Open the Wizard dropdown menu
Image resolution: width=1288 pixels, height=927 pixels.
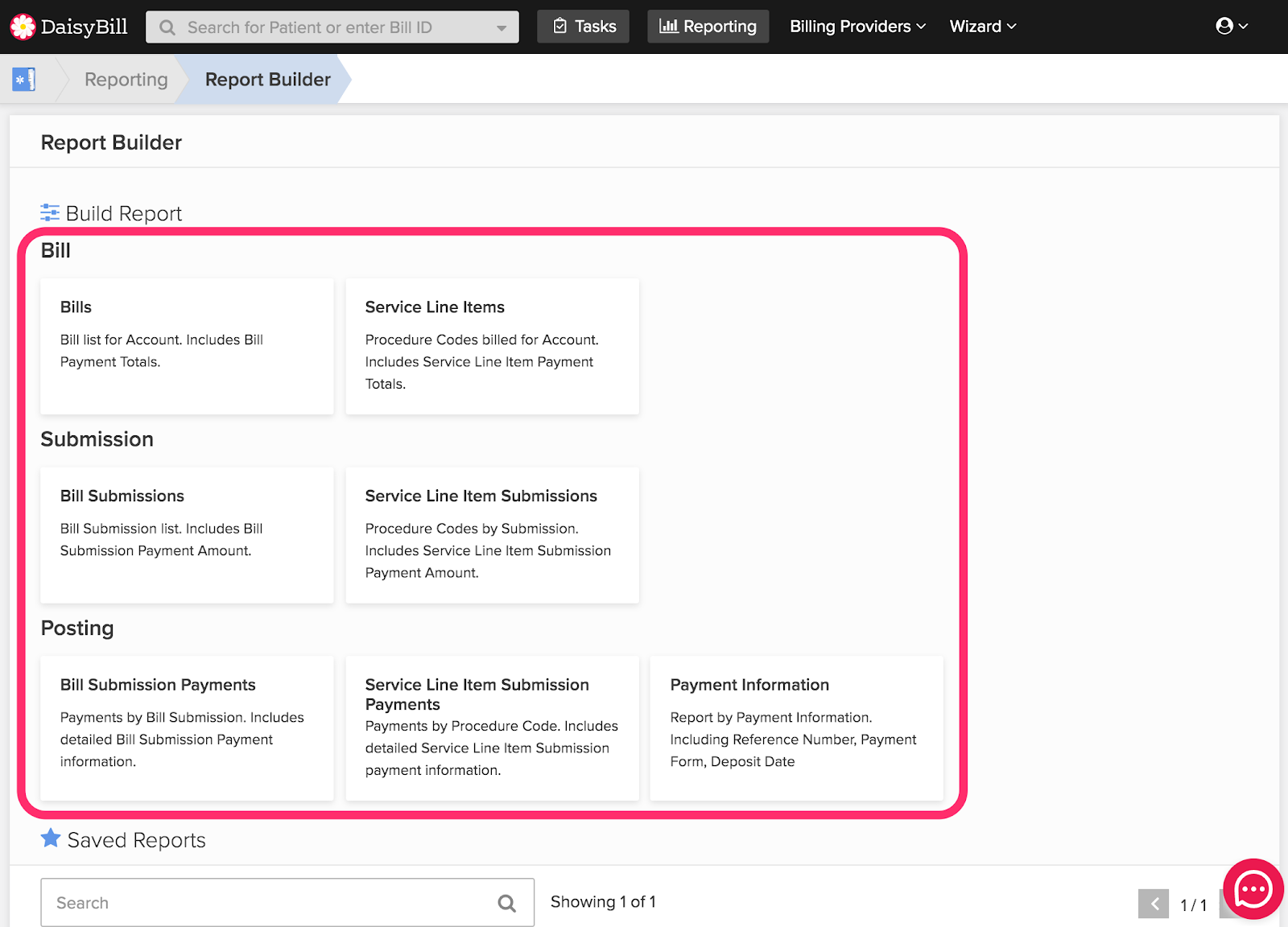coord(982,27)
